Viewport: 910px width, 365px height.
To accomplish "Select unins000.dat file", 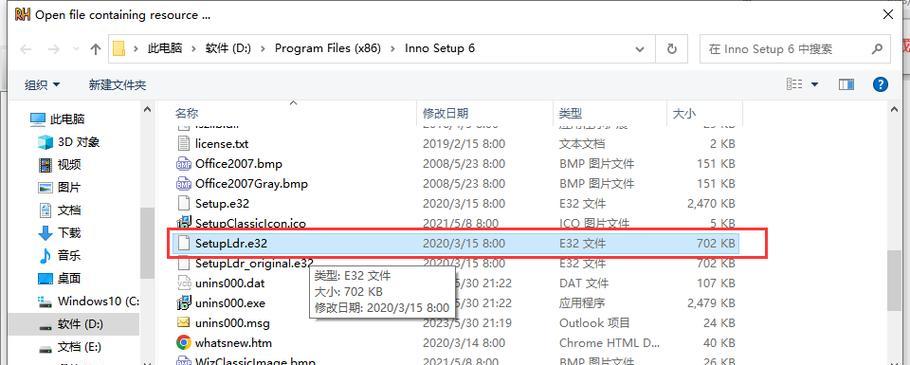I will click(x=456, y=283).
